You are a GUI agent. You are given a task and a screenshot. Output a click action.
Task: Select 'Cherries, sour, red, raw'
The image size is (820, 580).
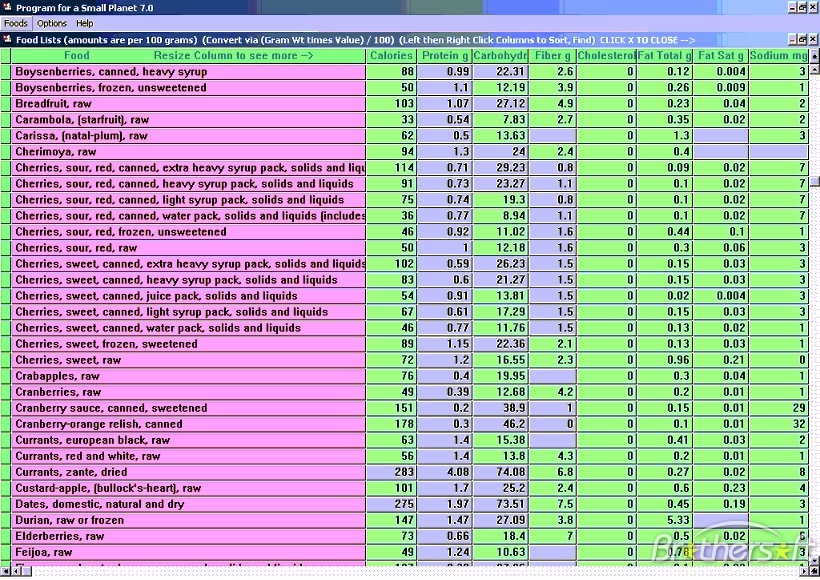click(188, 248)
